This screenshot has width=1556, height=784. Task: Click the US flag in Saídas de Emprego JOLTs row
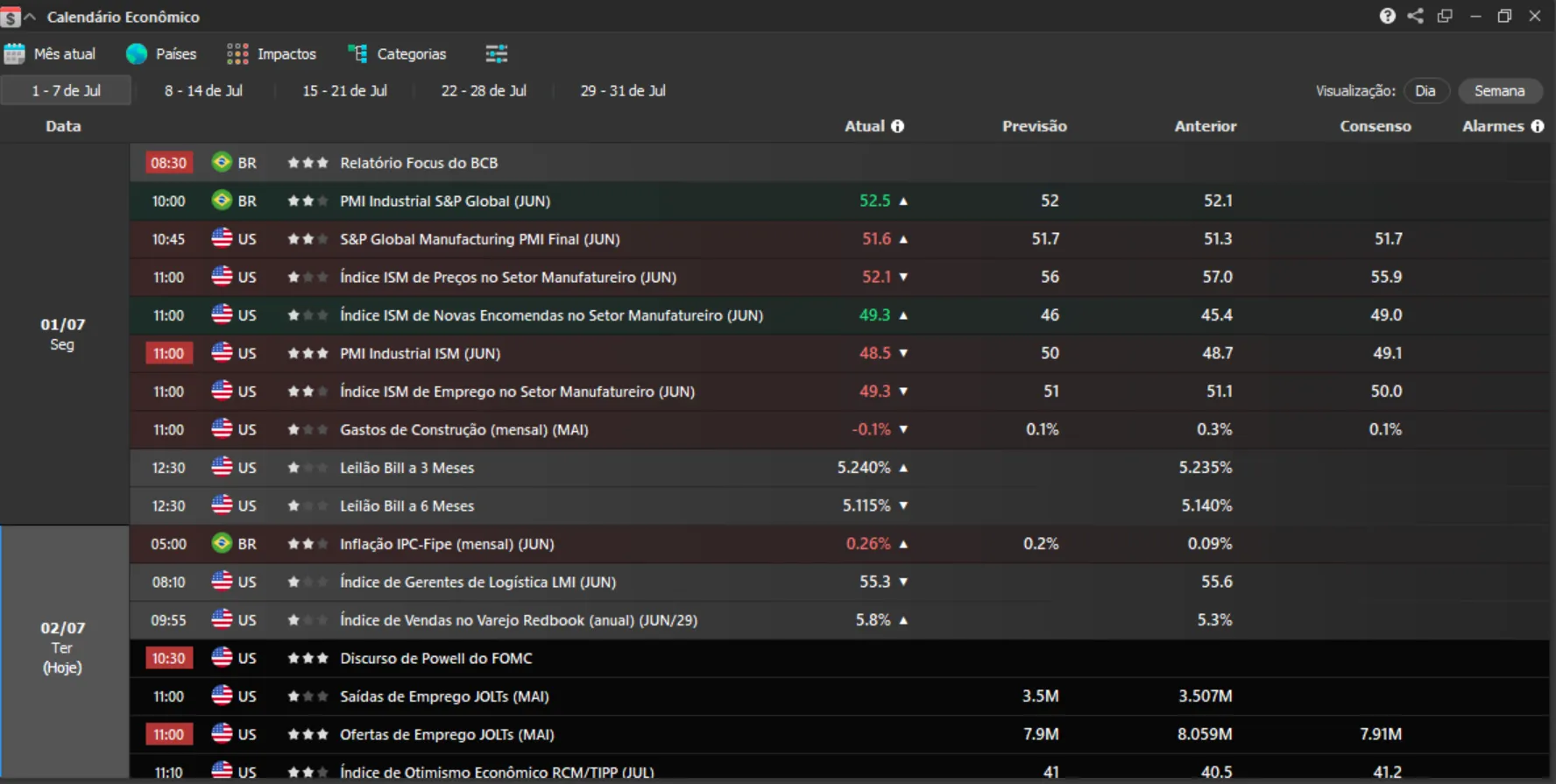(222, 696)
